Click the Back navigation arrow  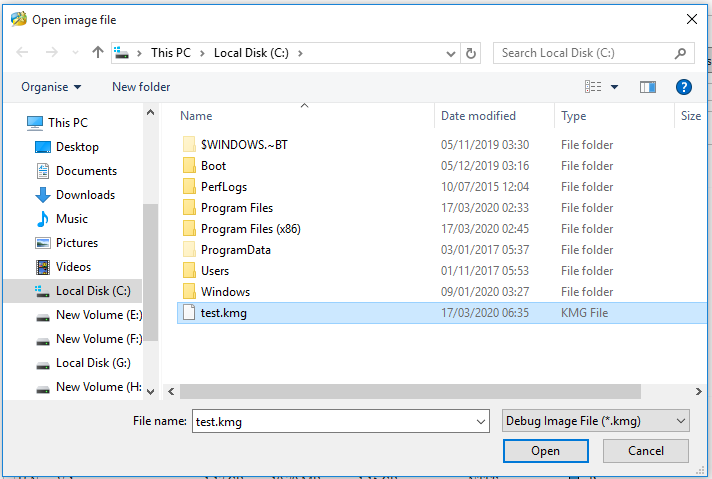pyautogui.click(x=23, y=53)
